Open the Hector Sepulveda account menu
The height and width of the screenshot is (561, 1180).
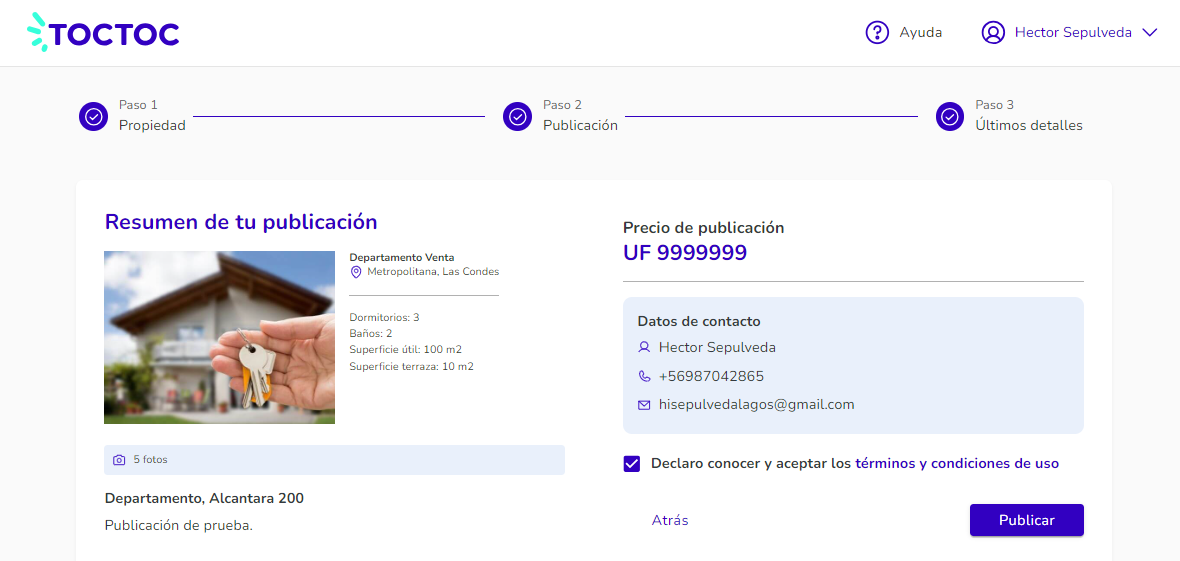point(1069,32)
